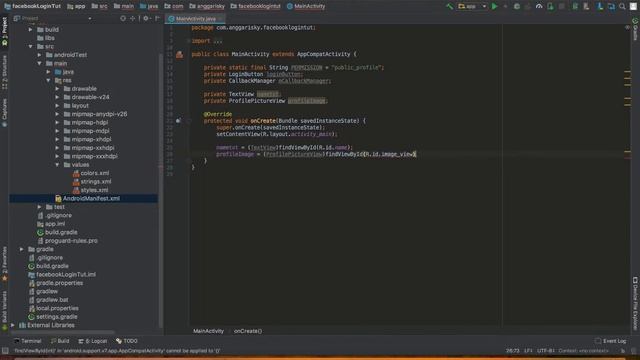Open colors.xml file
640x360 pixels.
pos(91,173)
